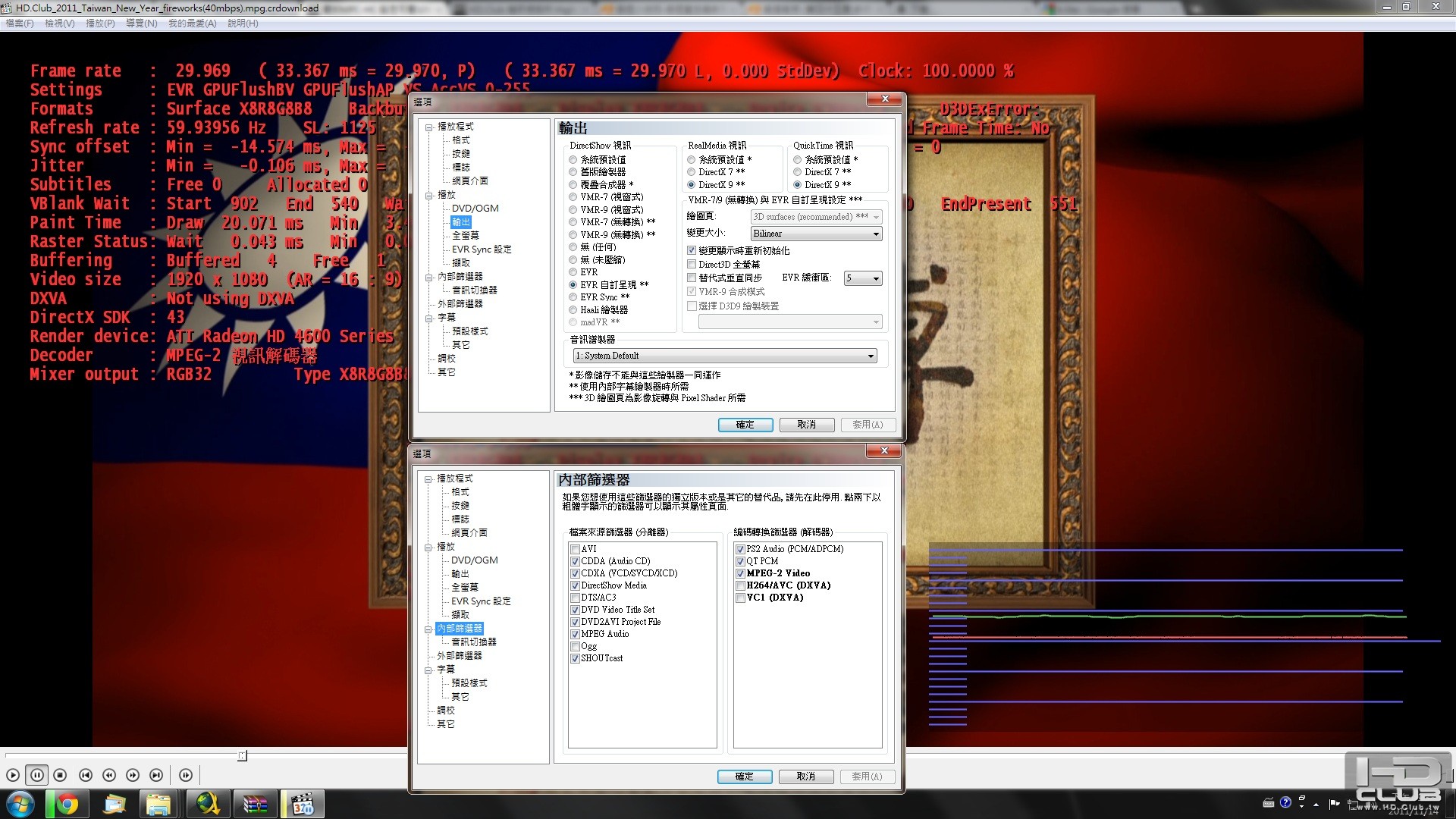Click the Play button in player controls

pos(13,775)
